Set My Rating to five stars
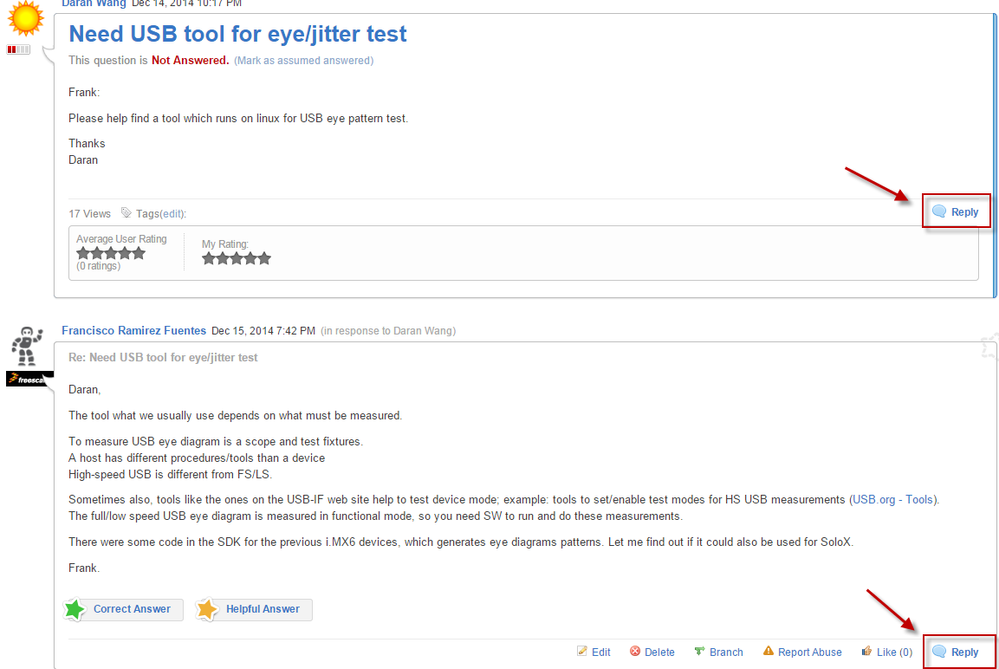Image resolution: width=999 pixels, height=669 pixels. (264, 258)
